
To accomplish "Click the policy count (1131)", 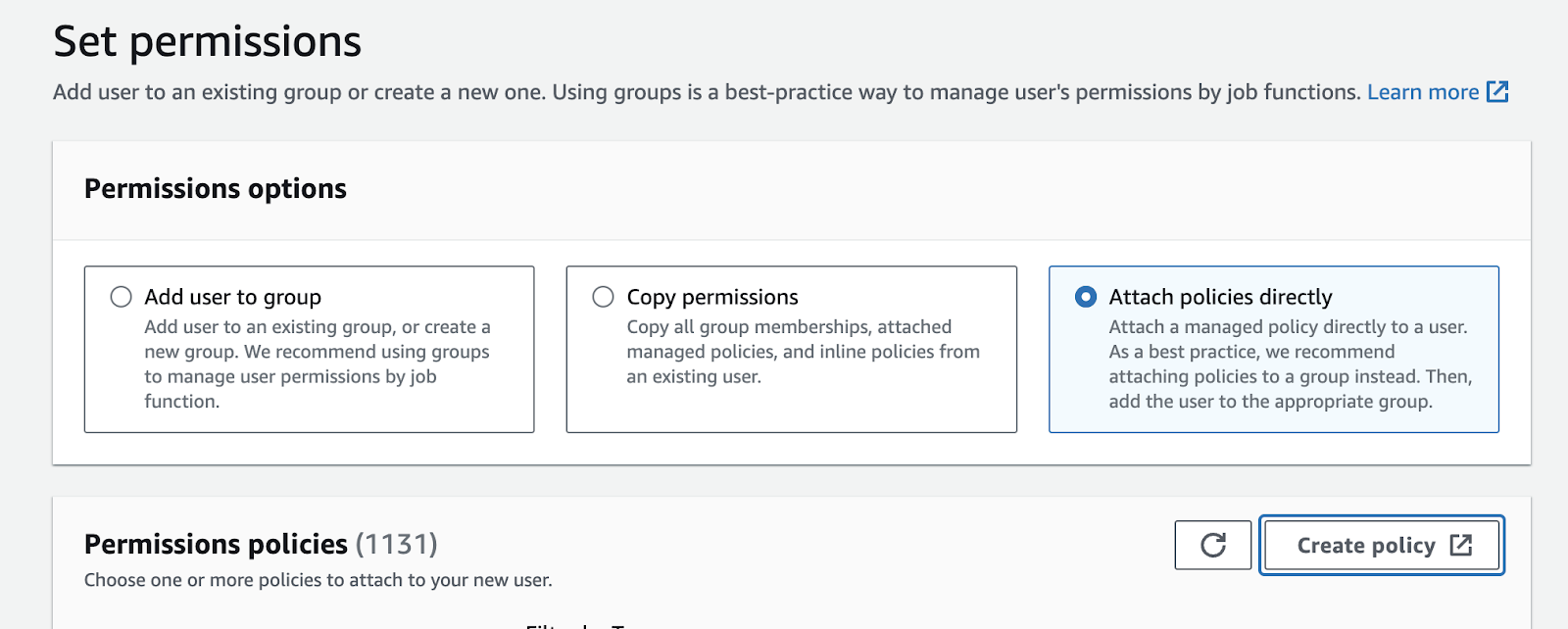I will tap(396, 544).
